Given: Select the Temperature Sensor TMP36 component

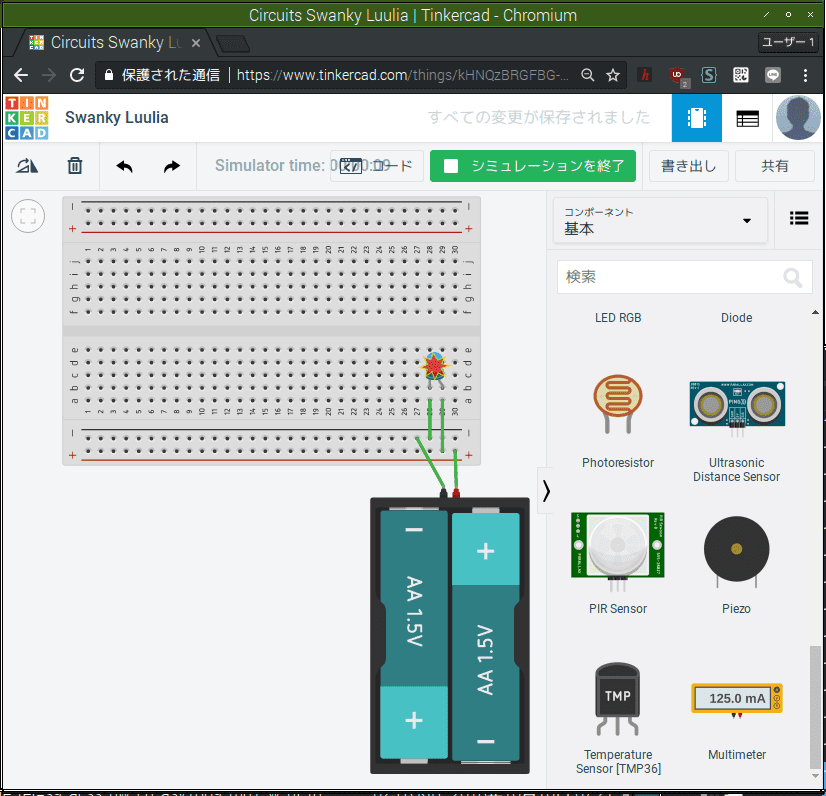Looking at the screenshot, I should click(x=617, y=719).
